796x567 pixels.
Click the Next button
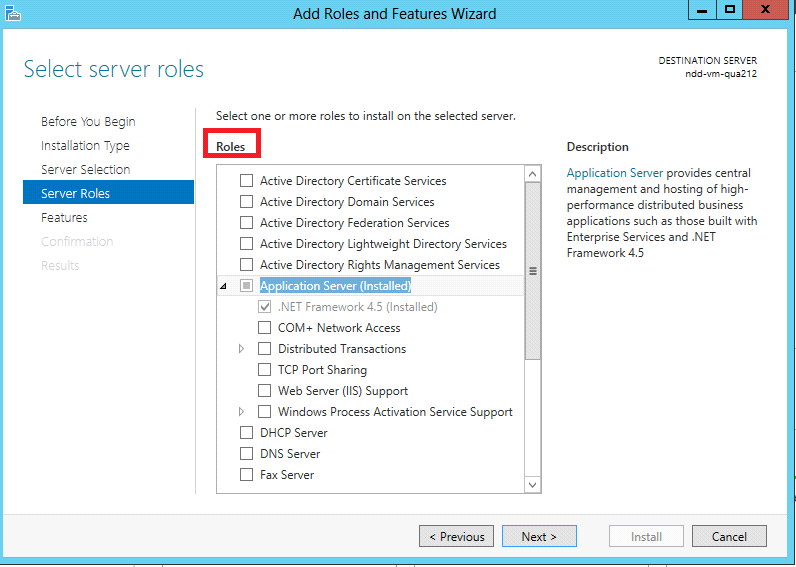click(539, 537)
